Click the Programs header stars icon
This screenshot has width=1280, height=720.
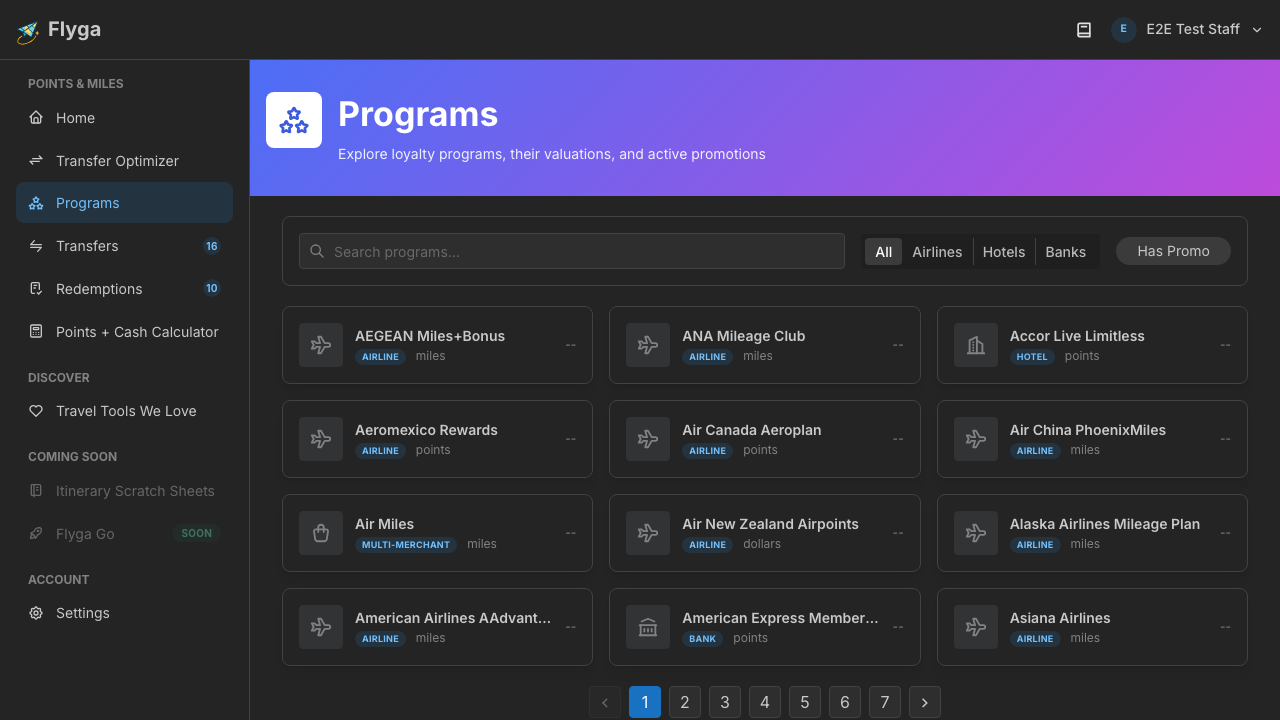(294, 120)
